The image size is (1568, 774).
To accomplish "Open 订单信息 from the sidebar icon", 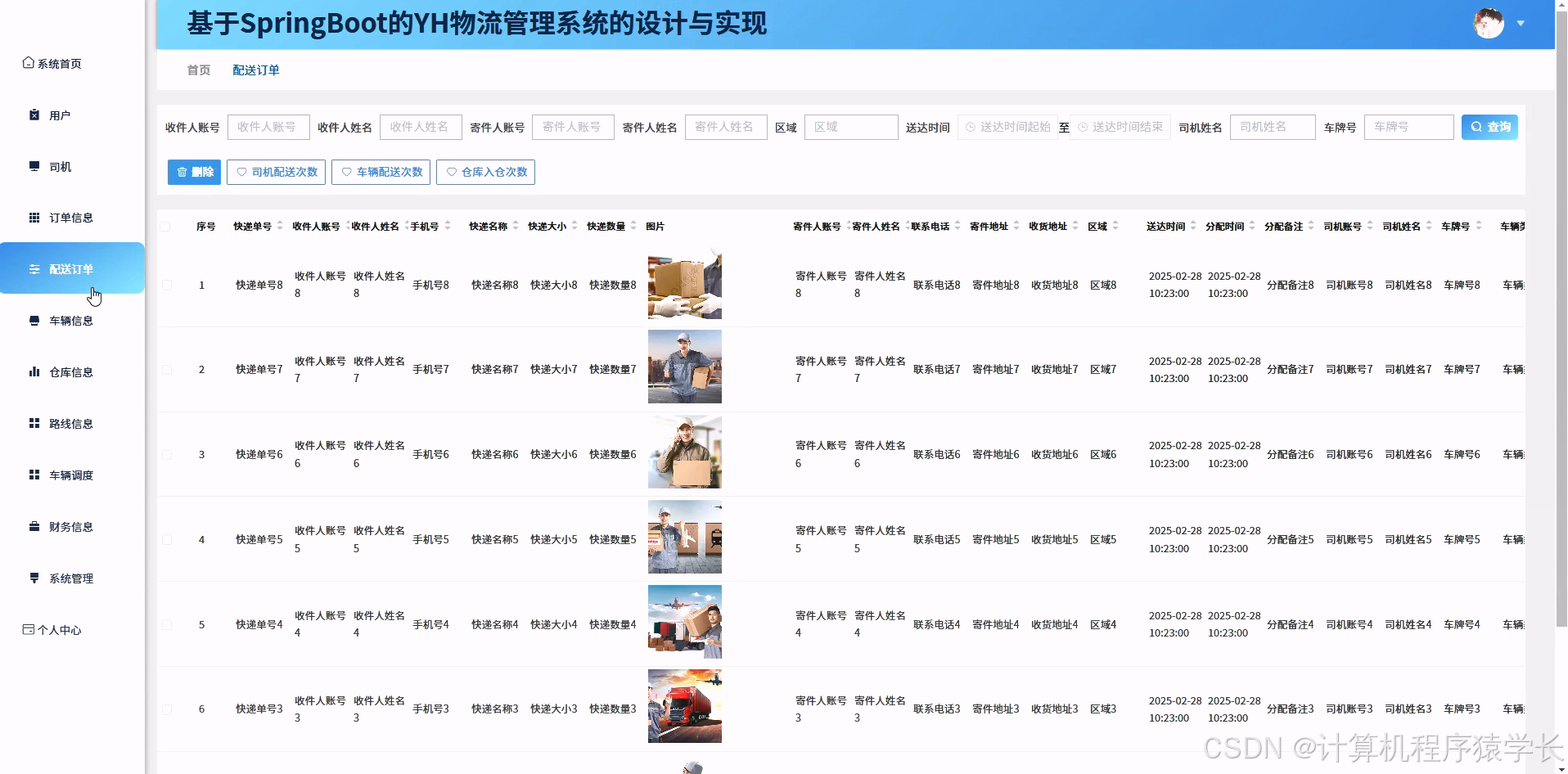I will point(34,217).
